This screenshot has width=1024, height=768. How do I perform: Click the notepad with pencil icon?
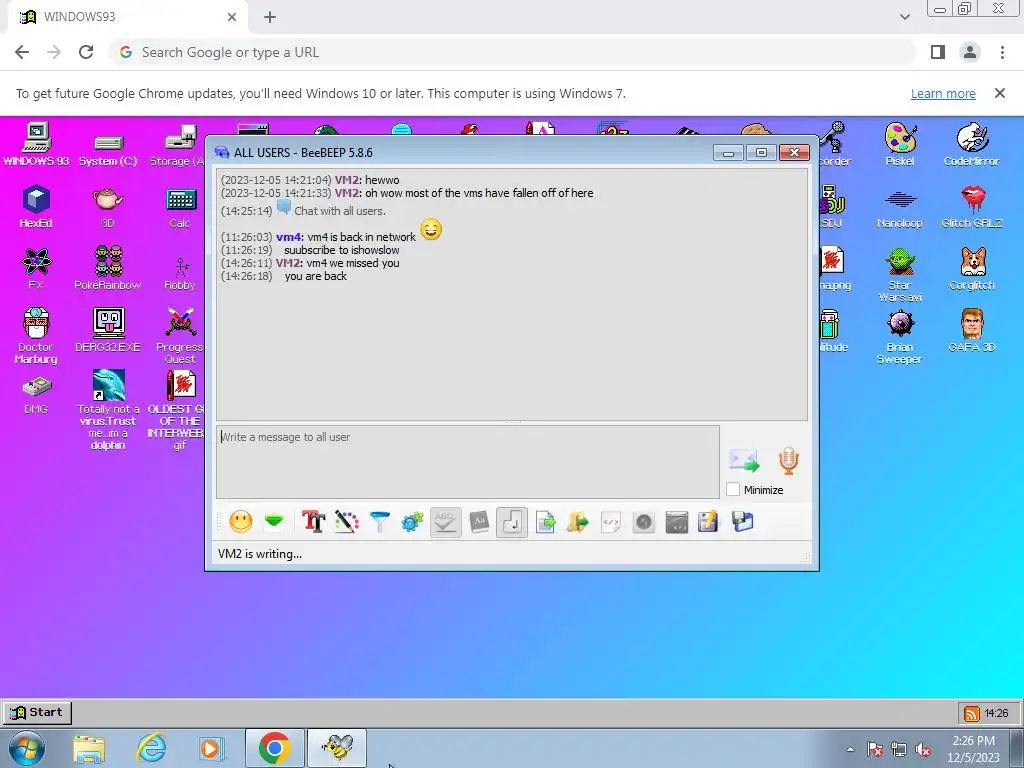[709, 522]
